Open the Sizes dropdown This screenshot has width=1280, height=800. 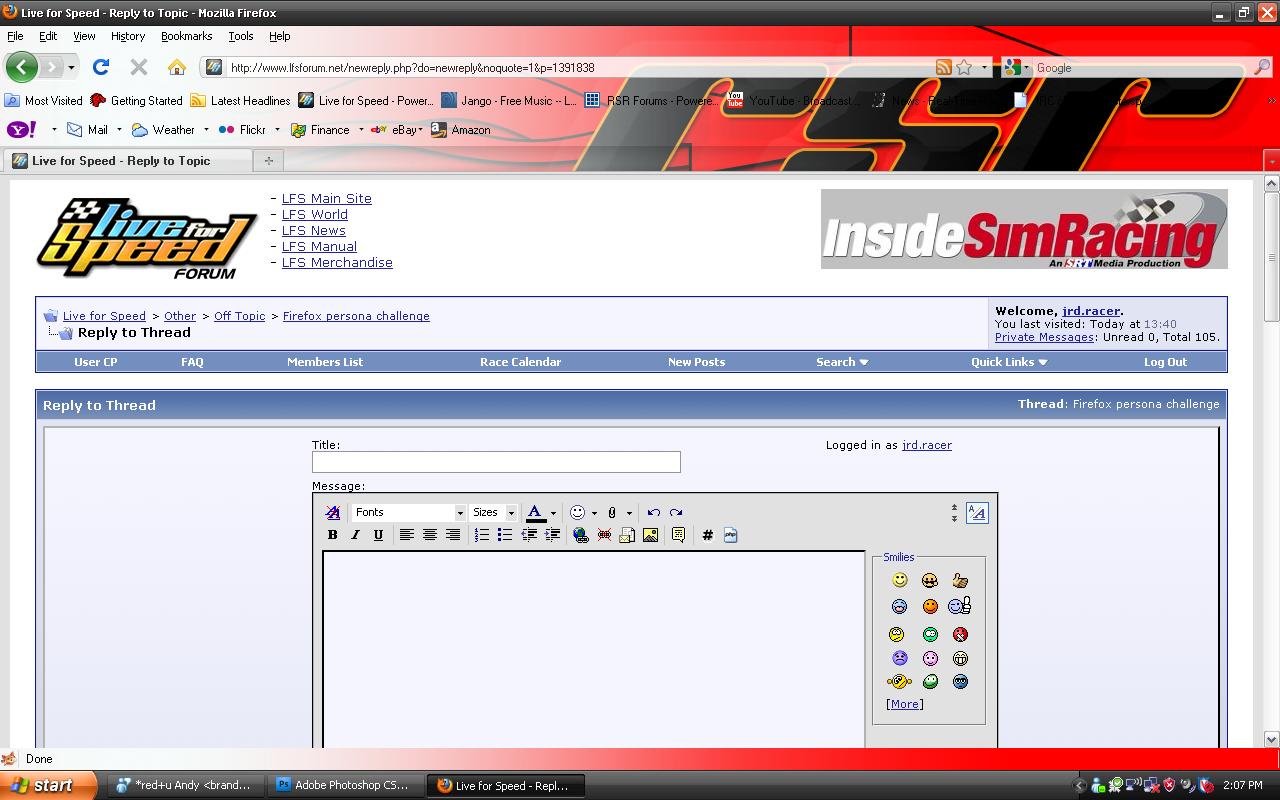point(494,512)
